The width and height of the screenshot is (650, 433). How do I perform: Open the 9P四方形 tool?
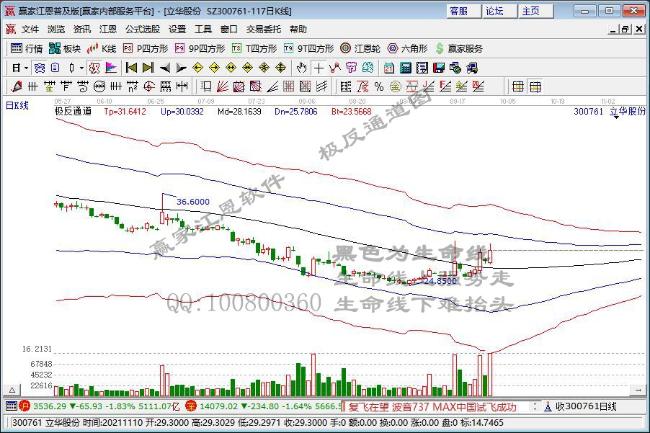(x=199, y=48)
